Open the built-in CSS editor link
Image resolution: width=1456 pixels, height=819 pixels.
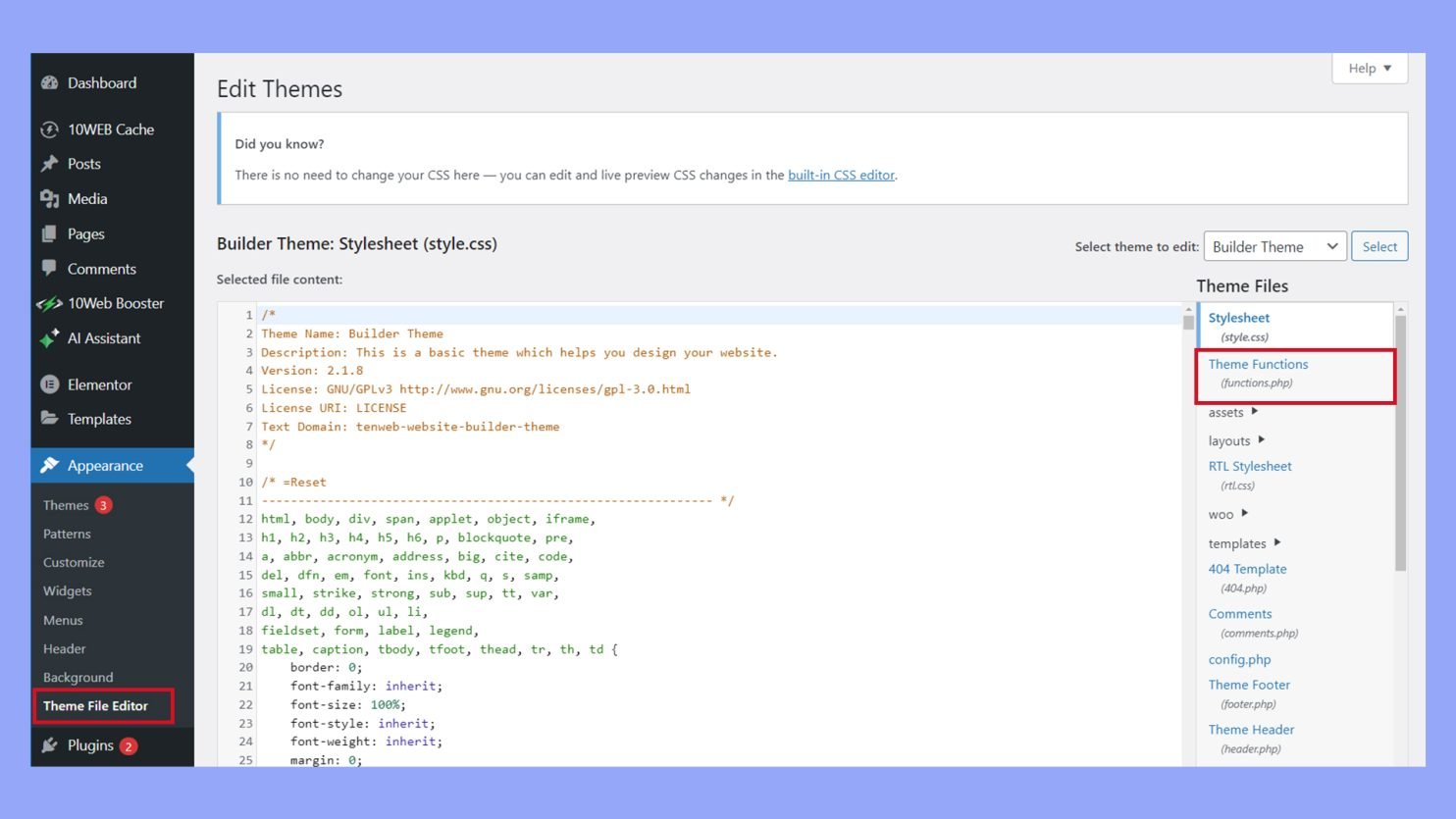841,175
